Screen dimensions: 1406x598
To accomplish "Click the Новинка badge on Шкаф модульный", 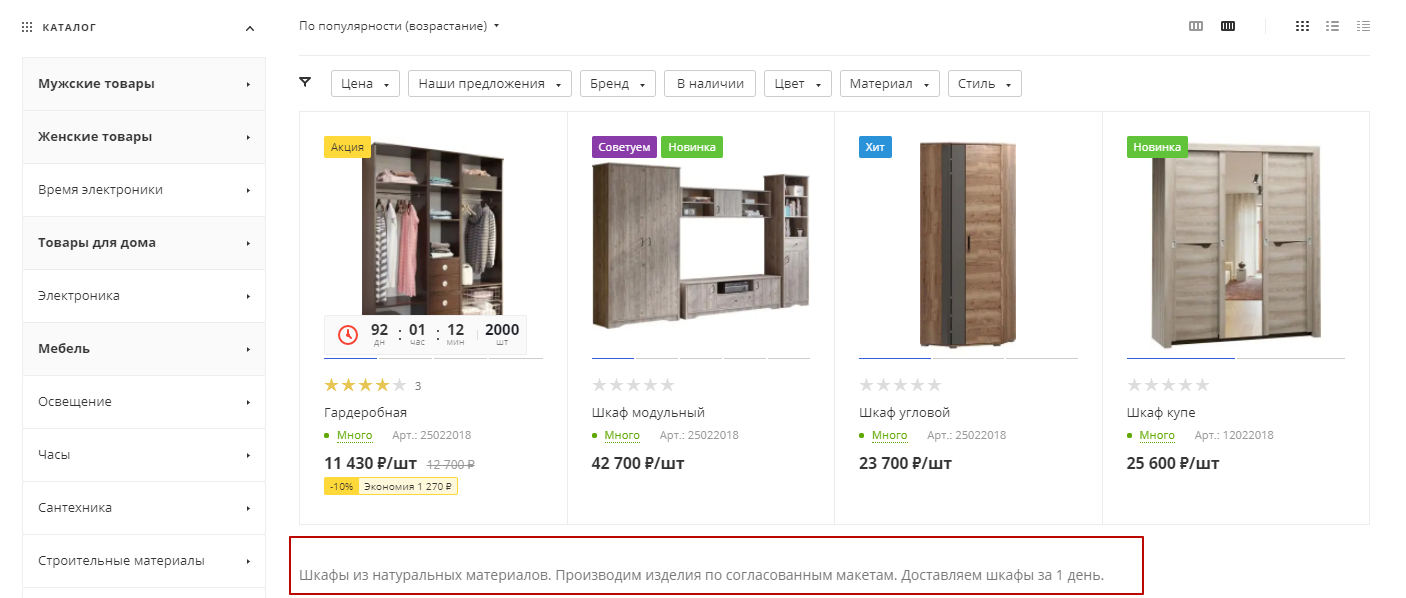I will coord(692,147).
